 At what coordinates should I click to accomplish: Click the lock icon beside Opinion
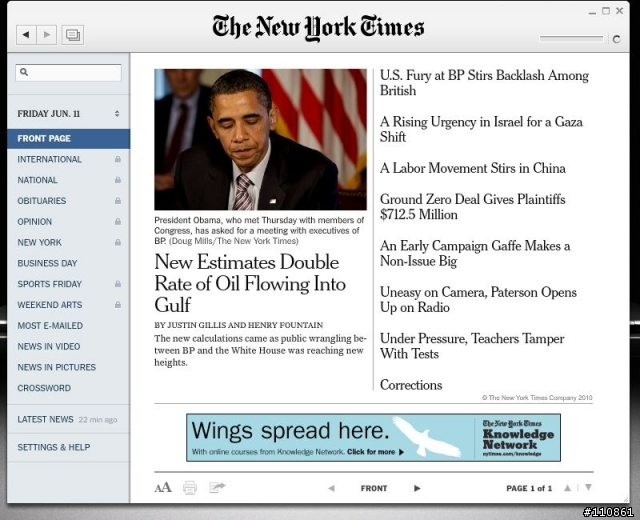[118, 222]
